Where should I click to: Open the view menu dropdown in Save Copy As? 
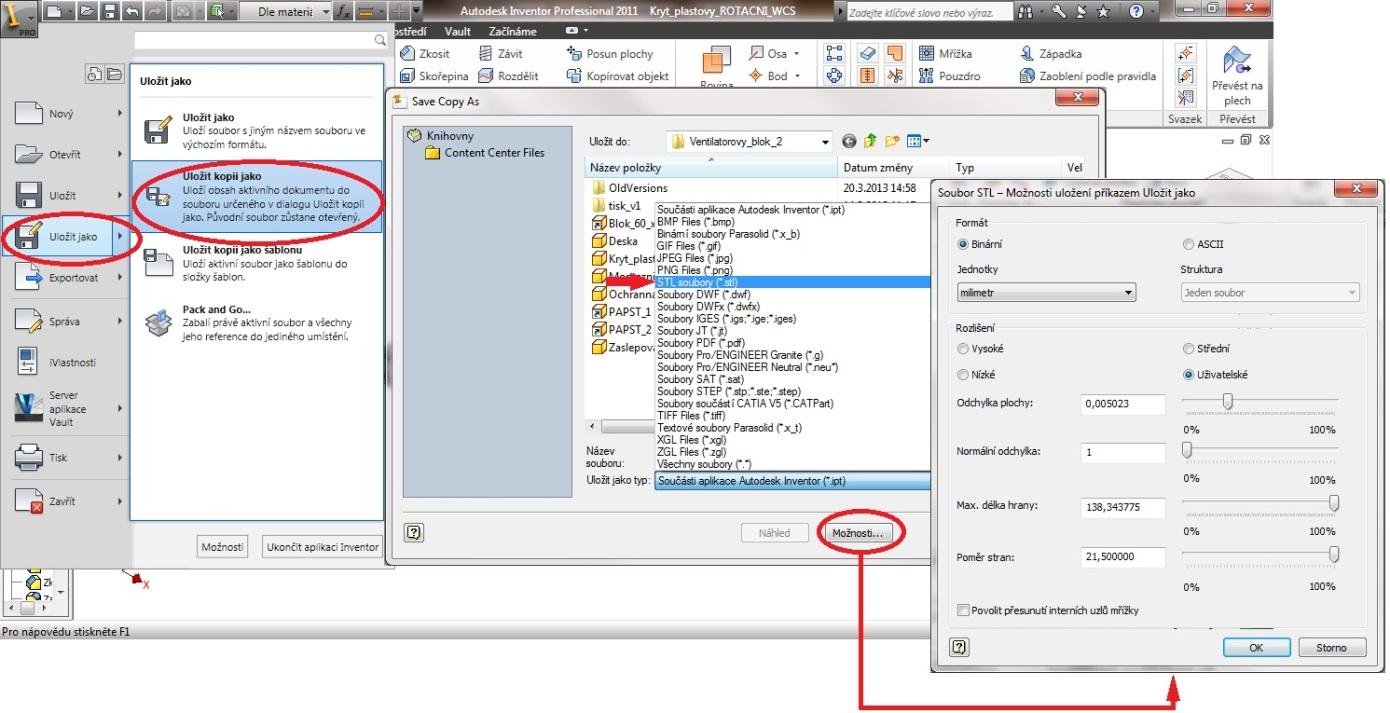918,142
